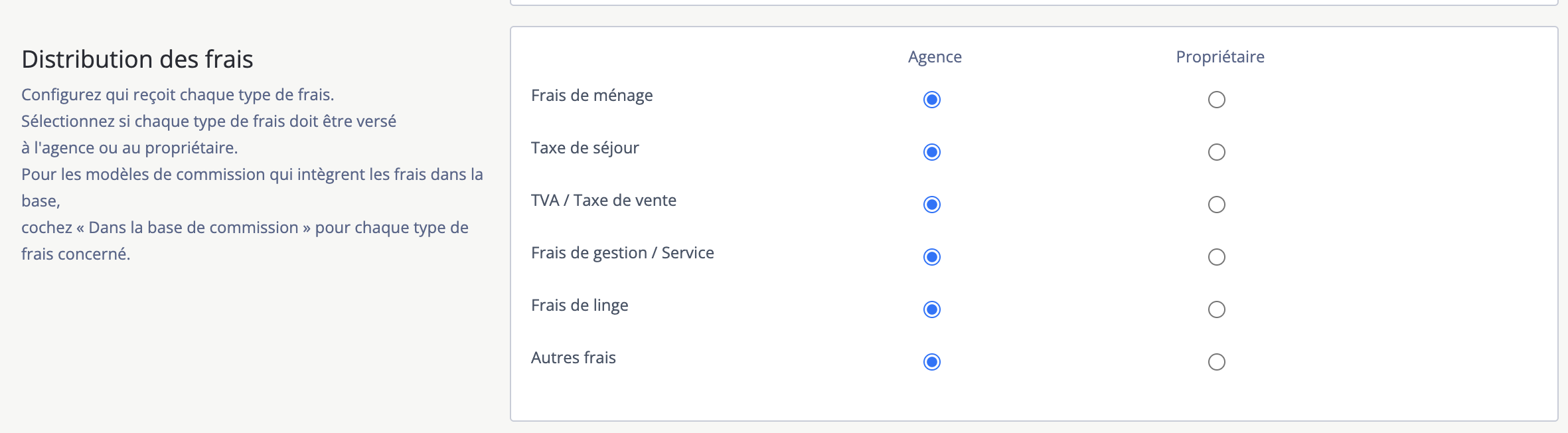Viewport: 1568px width, 433px height.
Task: Select Propriétaire for Frais de ménage
Action: coord(1217,100)
